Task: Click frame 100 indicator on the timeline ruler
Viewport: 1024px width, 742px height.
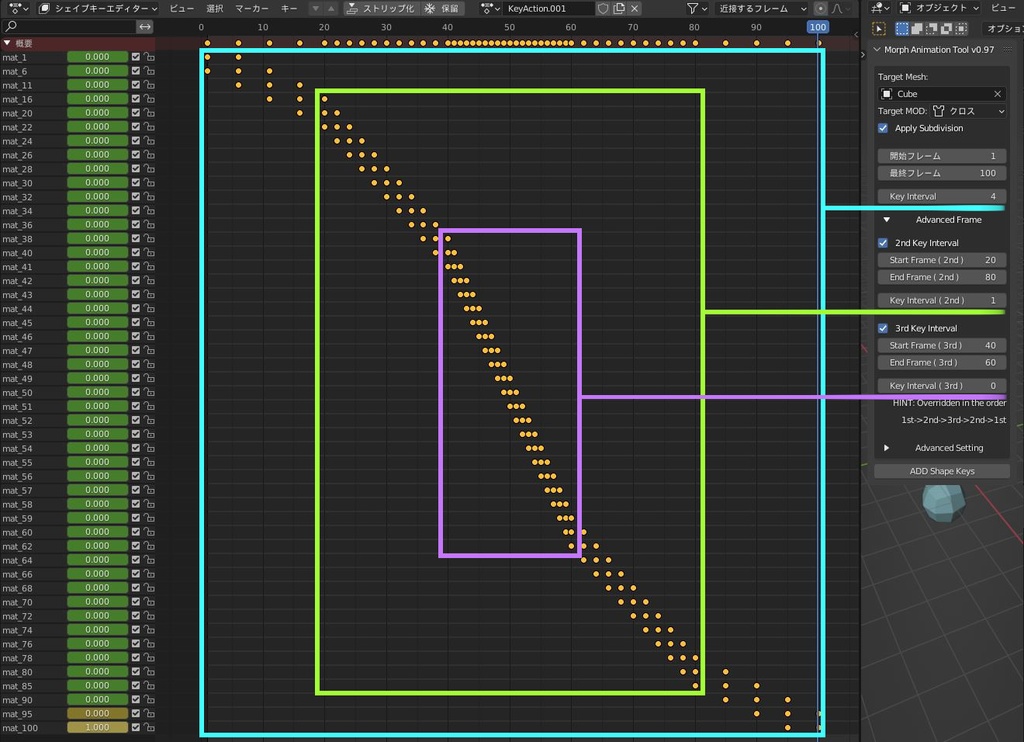Action: point(818,27)
